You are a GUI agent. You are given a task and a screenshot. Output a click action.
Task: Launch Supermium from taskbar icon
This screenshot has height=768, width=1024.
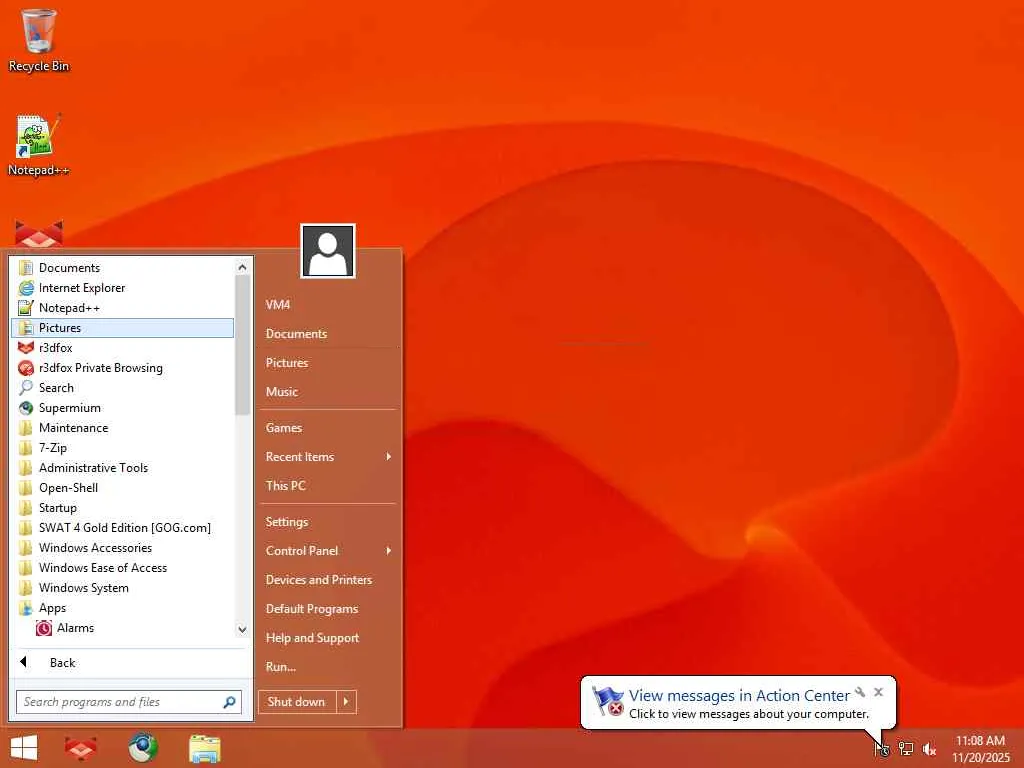click(x=142, y=748)
